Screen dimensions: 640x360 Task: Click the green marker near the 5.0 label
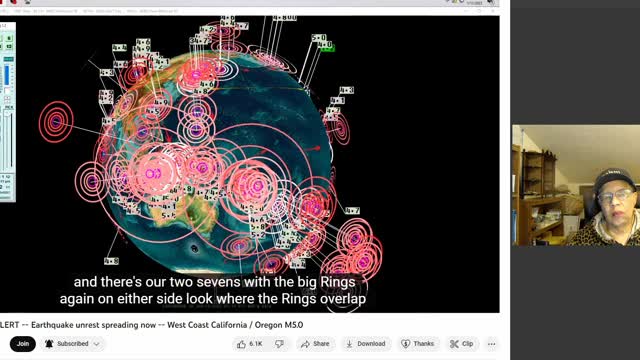coord(327,49)
